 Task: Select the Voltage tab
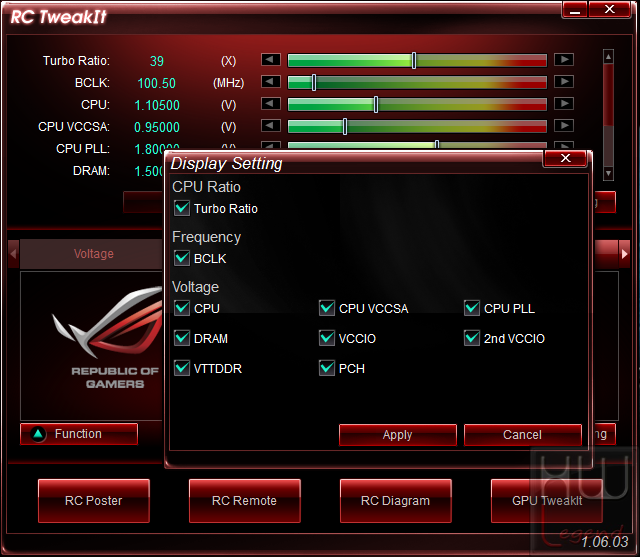click(93, 254)
